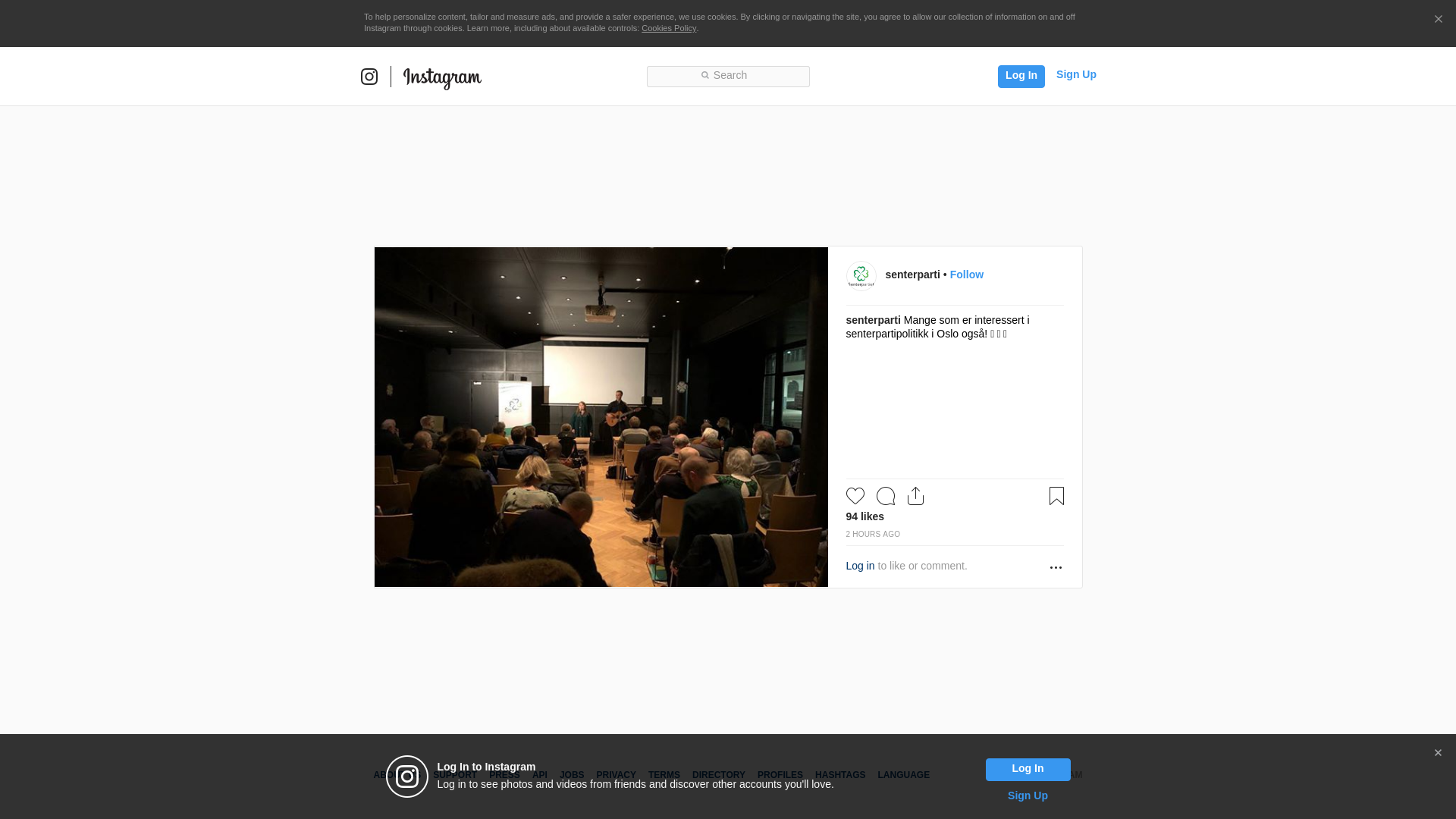Open comments with the speech bubble icon

886,496
